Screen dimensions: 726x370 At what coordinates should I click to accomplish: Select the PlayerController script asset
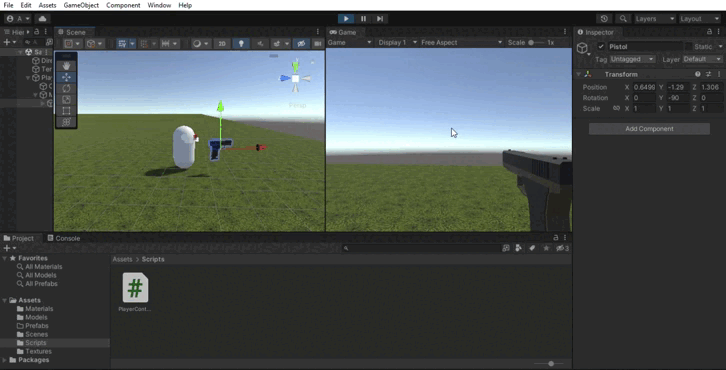coord(135,292)
